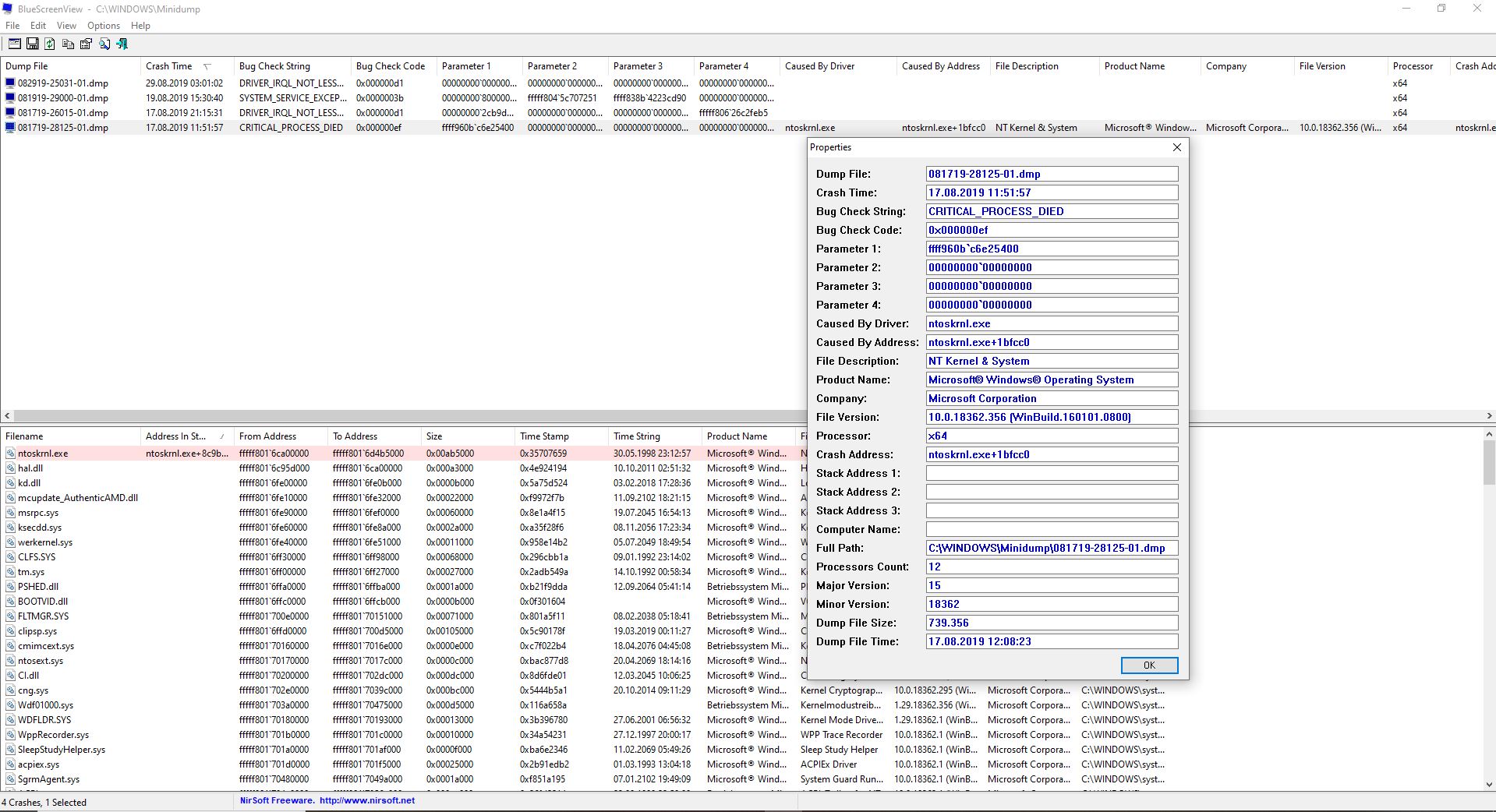Open the Options menu

104,26
